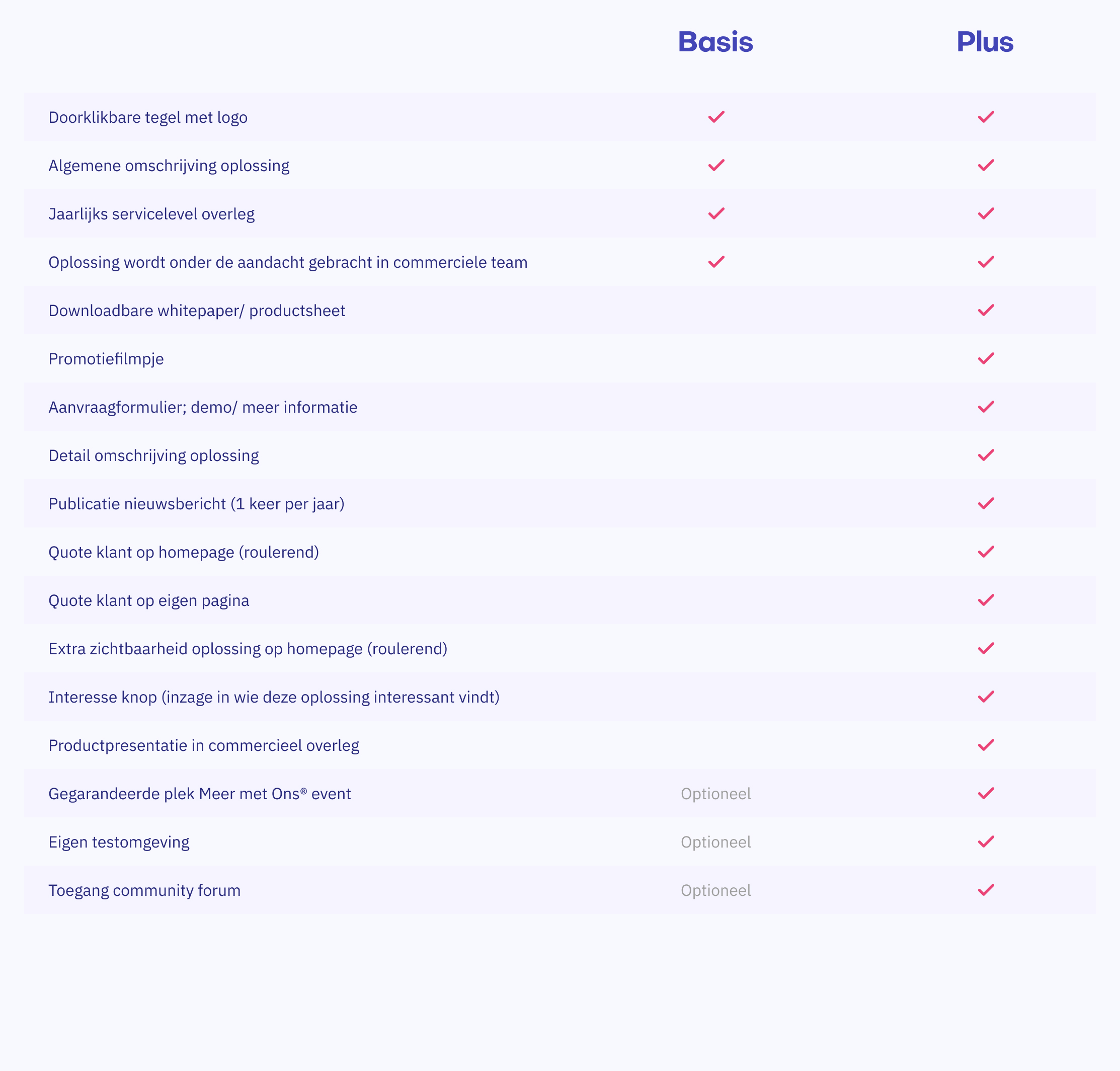Screen dimensions: 1120x1071
Task: Click the Aanvraagformulier; demo/ meer informatie label
Action: tap(203, 407)
